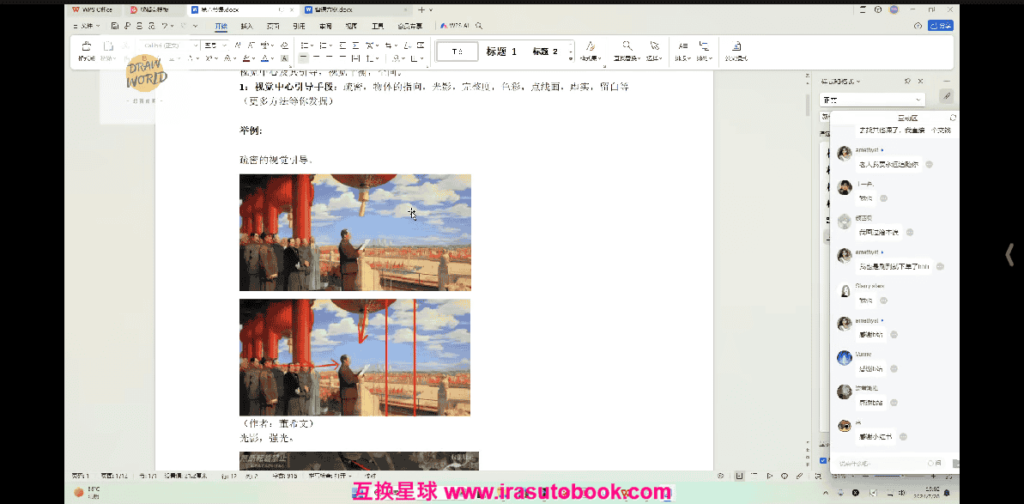Open the font size dropdown

[x=225, y=45]
